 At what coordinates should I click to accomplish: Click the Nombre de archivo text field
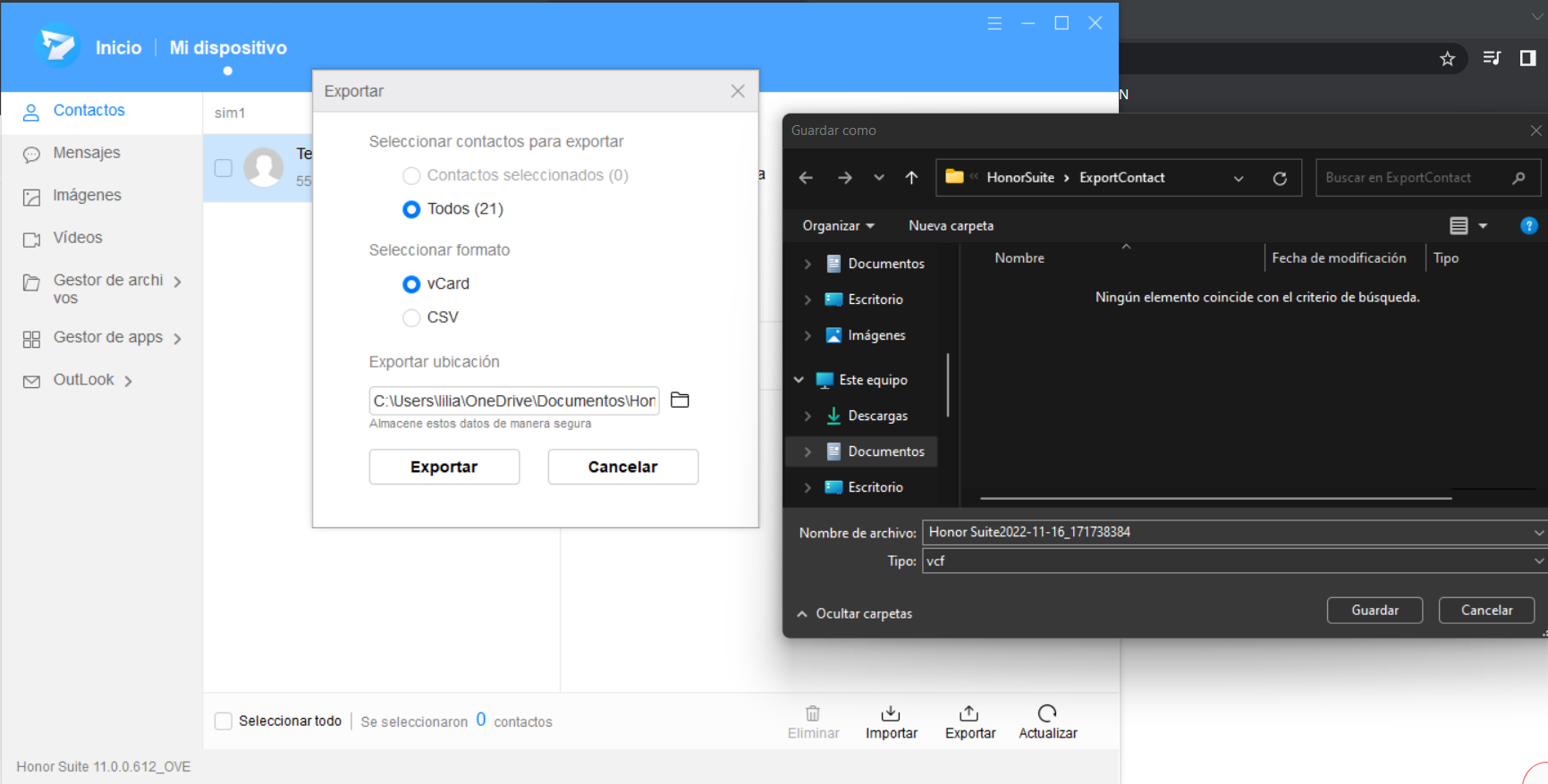tap(1225, 532)
